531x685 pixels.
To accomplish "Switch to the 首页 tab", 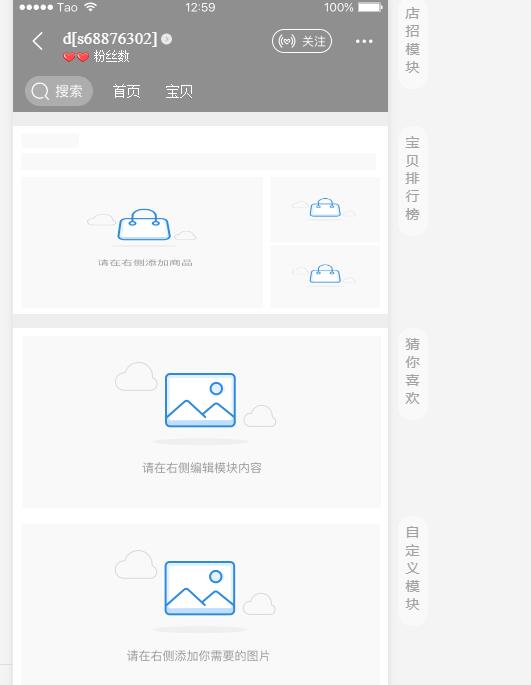I will tap(126, 91).
